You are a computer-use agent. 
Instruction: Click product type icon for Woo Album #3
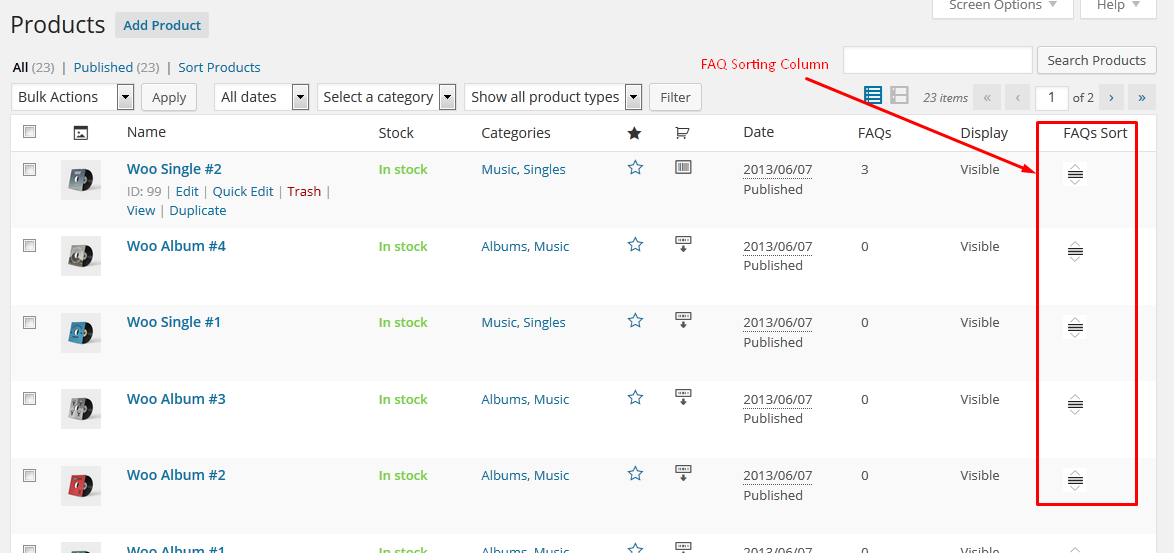[684, 397]
